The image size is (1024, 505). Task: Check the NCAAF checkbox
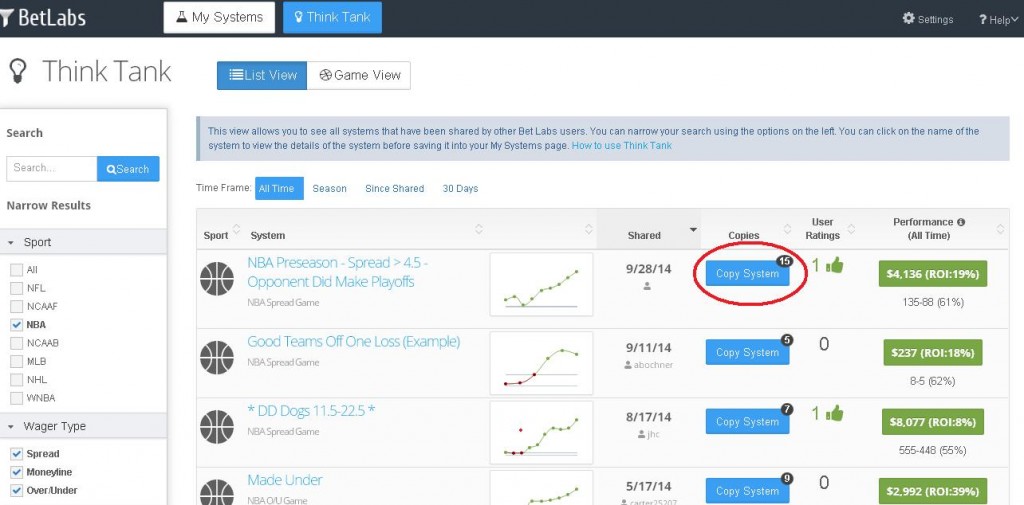pyautogui.click(x=16, y=306)
